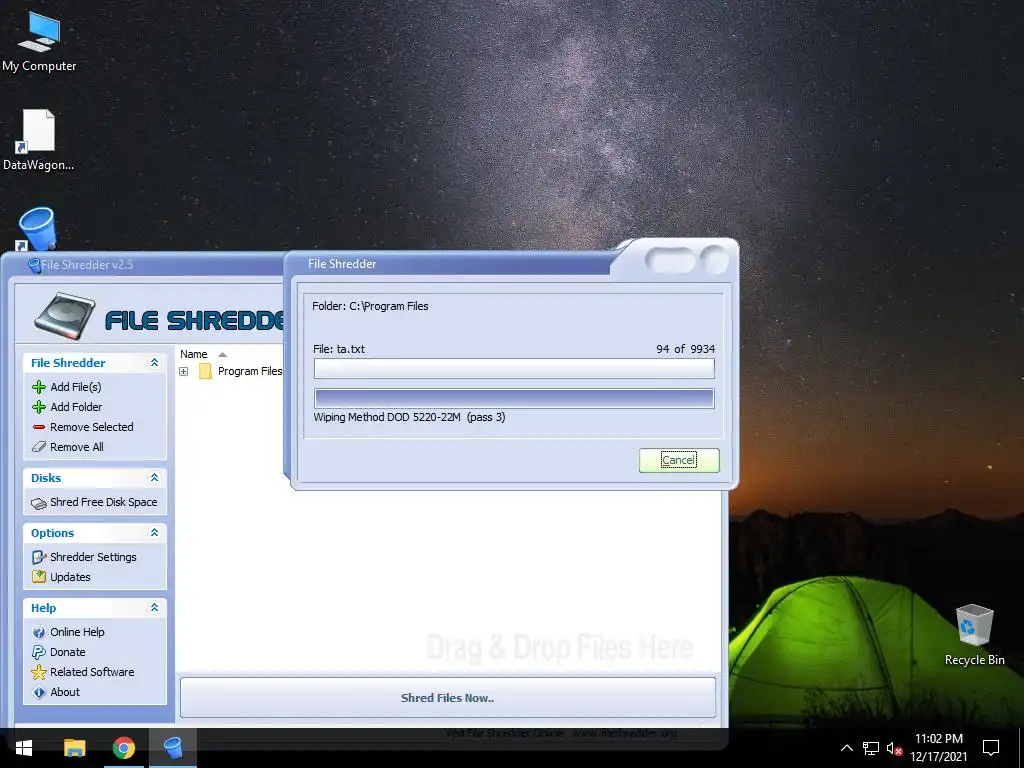Image resolution: width=1024 pixels, height=768 pixels.
Task: Click the Shredder Settings icon
Action: [39, 557]
